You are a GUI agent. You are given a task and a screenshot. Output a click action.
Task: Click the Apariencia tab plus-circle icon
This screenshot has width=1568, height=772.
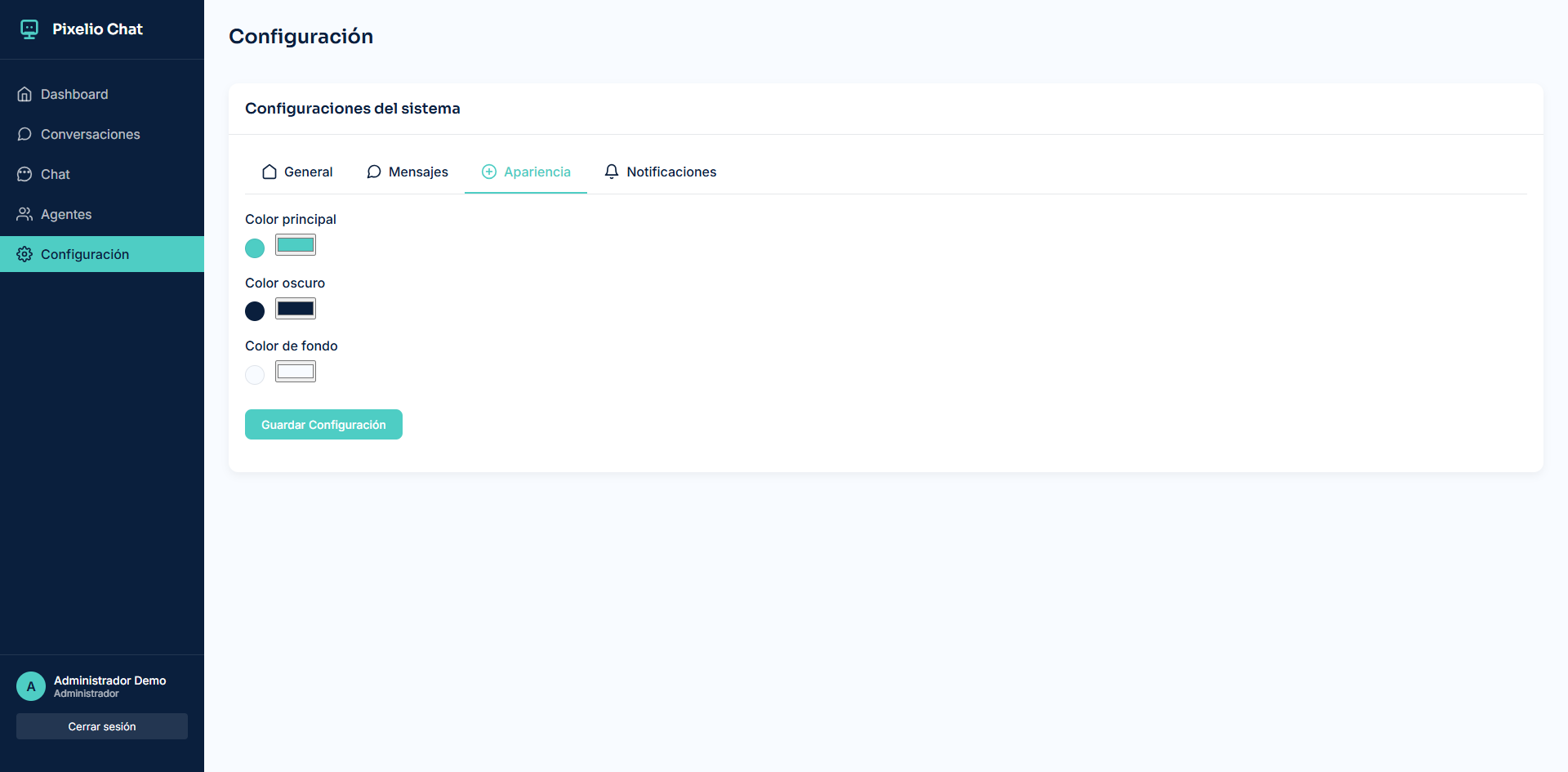click(x=489, y=172)
